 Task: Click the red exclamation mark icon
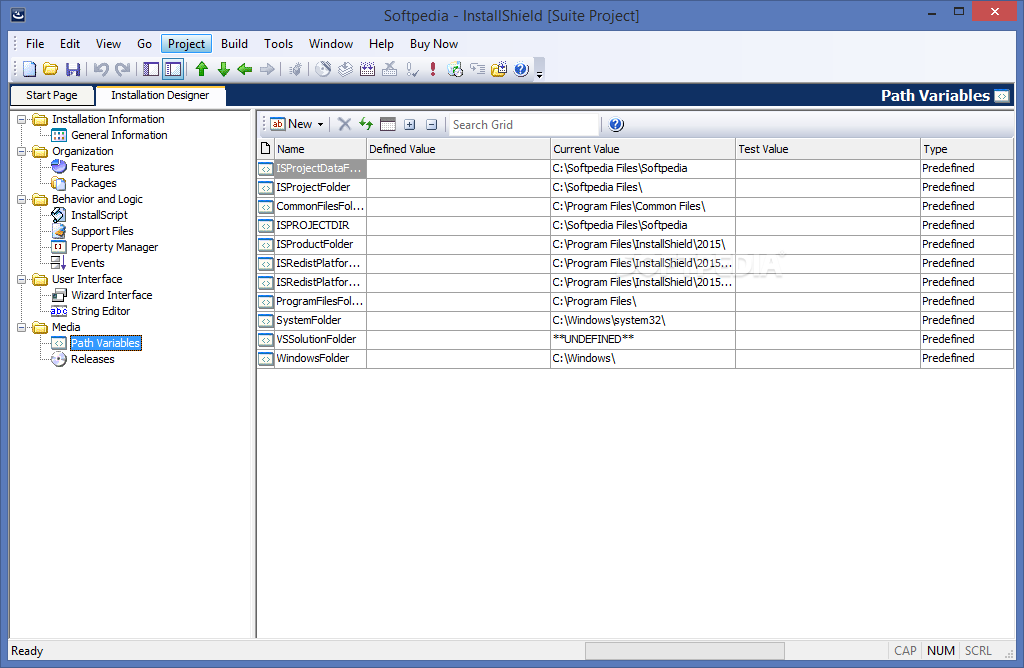click(433, 69)
